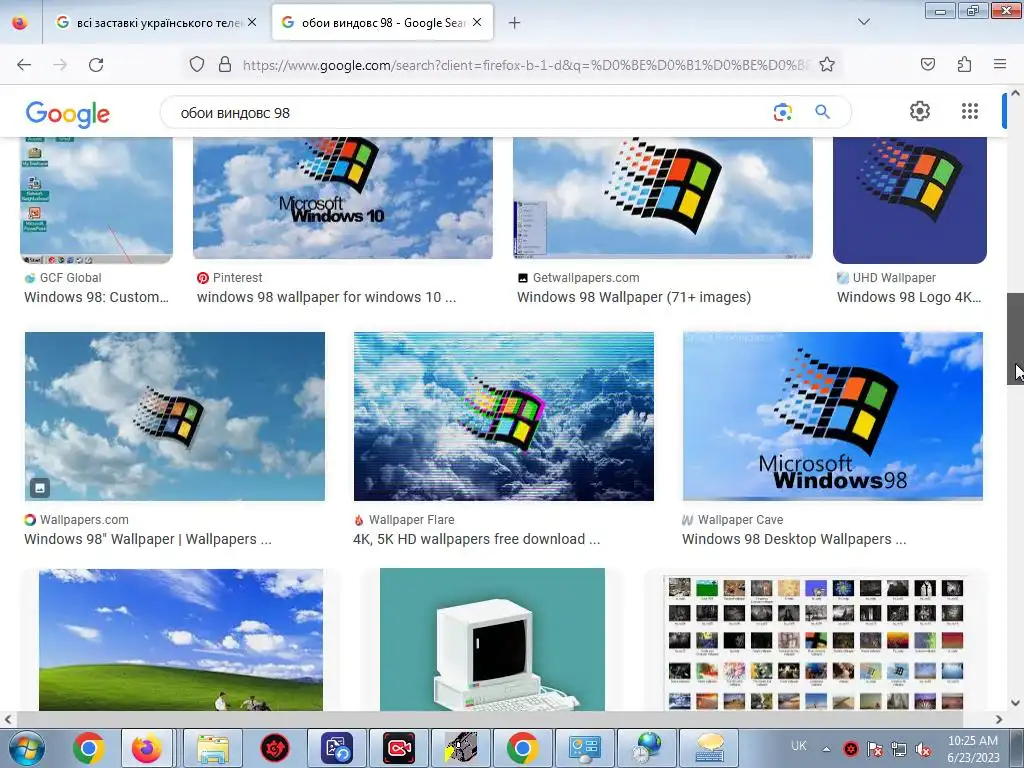Click the Wallpapers.com source label
Screen dimensions: 1024x768
[x=84, y=520]
